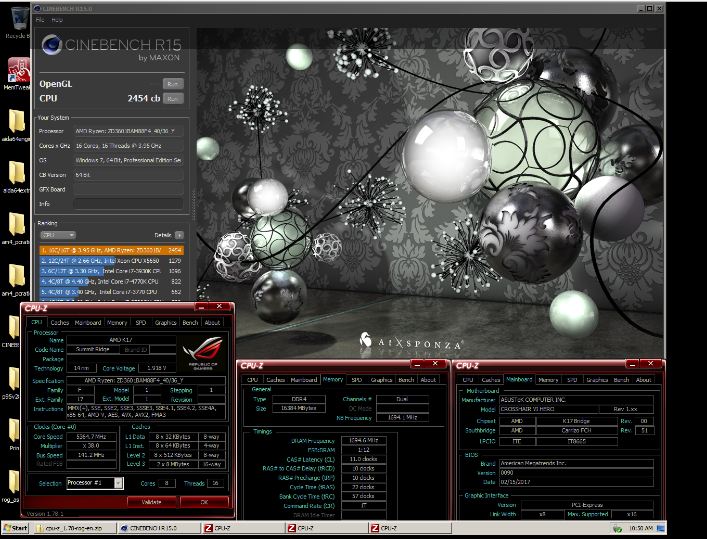
Task: Click the taskbar clock
Action: [x=640, y=528]
